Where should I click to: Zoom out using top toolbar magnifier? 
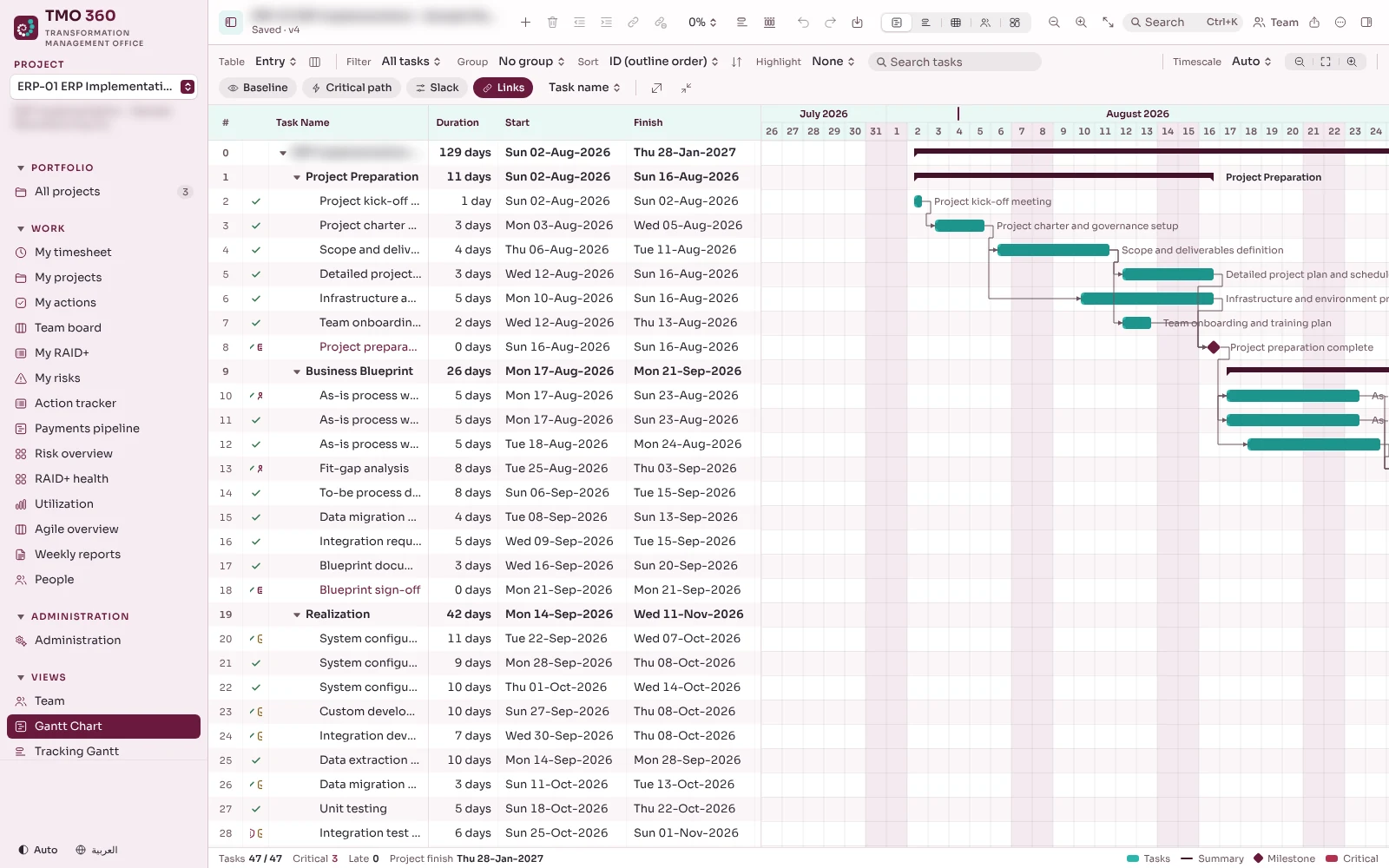coord(1054,23)
